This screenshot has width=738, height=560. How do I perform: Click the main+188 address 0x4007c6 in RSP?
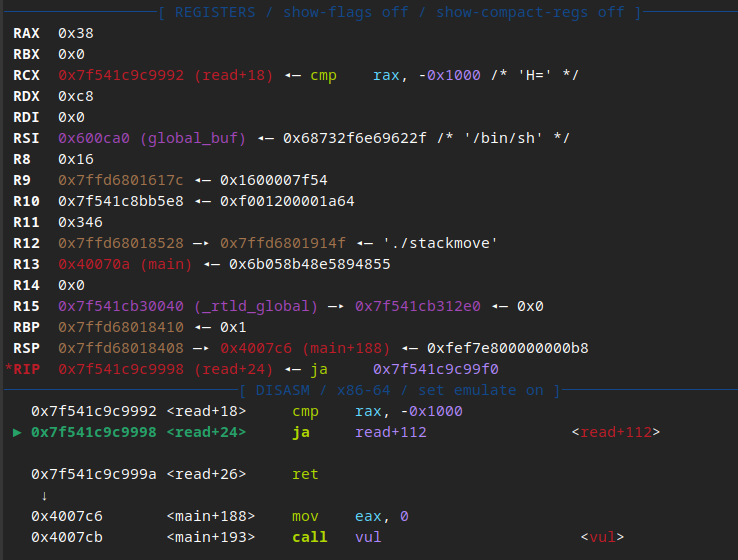point(256,349)
